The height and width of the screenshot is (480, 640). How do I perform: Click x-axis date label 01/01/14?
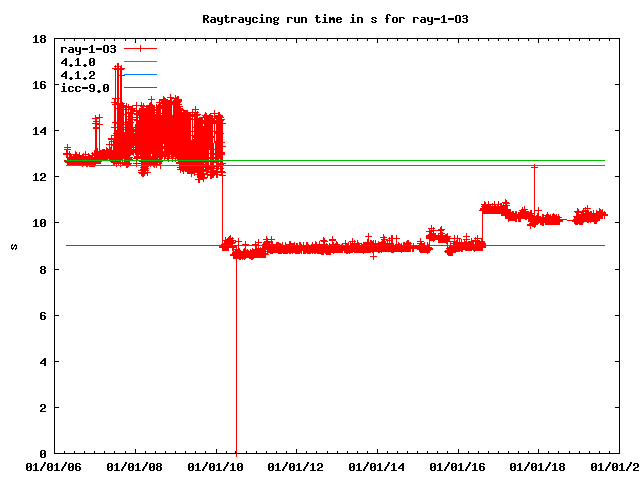pyautogui.click(x=377, y=467)
